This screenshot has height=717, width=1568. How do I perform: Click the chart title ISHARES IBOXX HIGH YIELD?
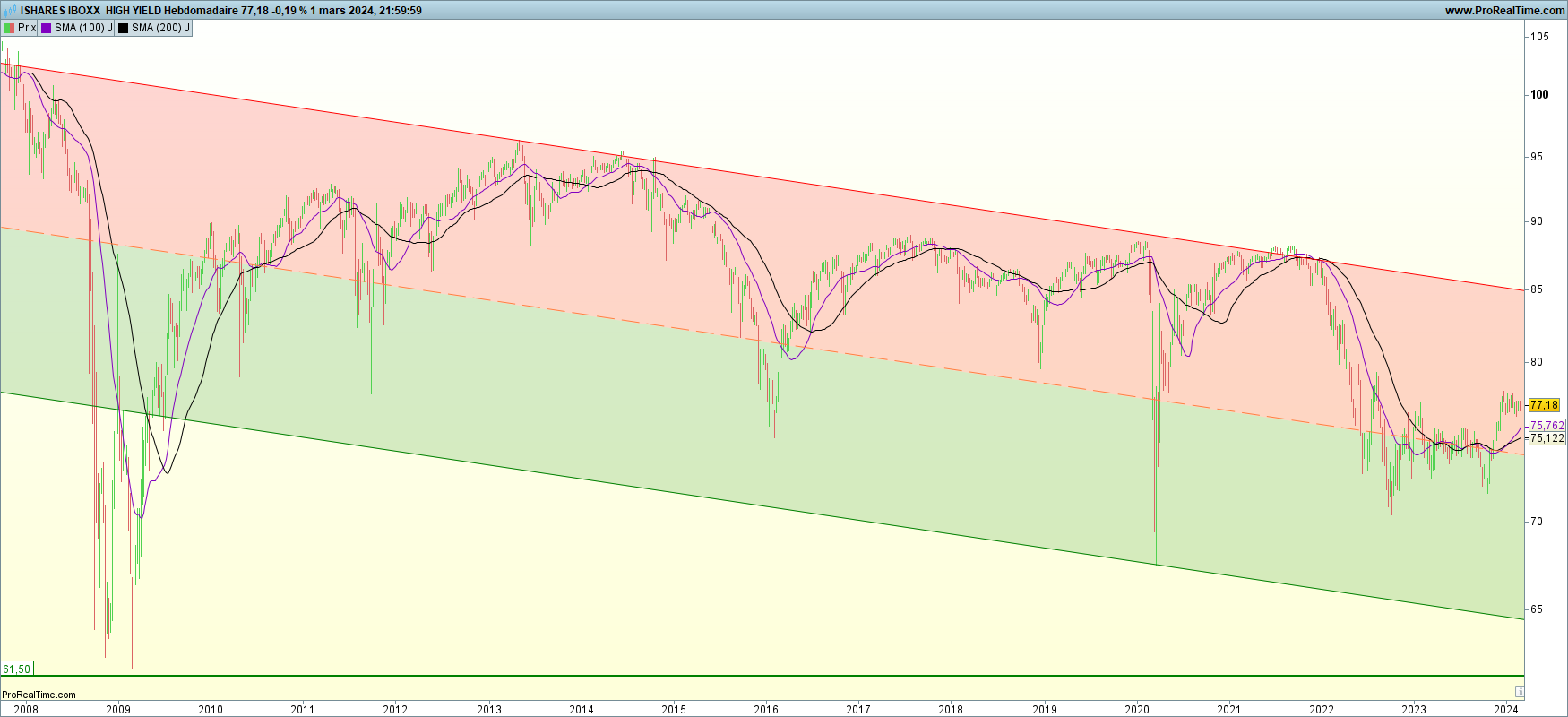91,11
